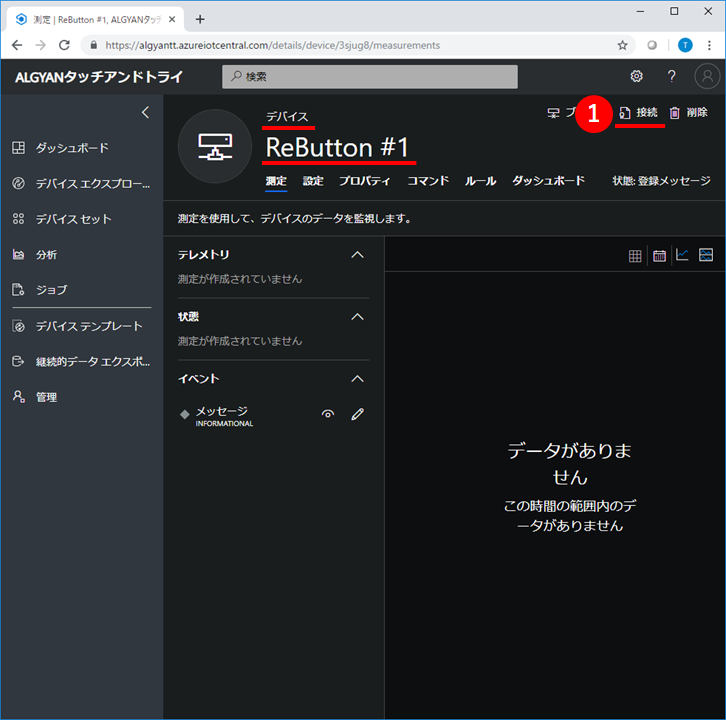This screenshot has height=720, width=726.
Task: Edit the メッセージ event with pencil icon
Action: (x=357, y=414)
